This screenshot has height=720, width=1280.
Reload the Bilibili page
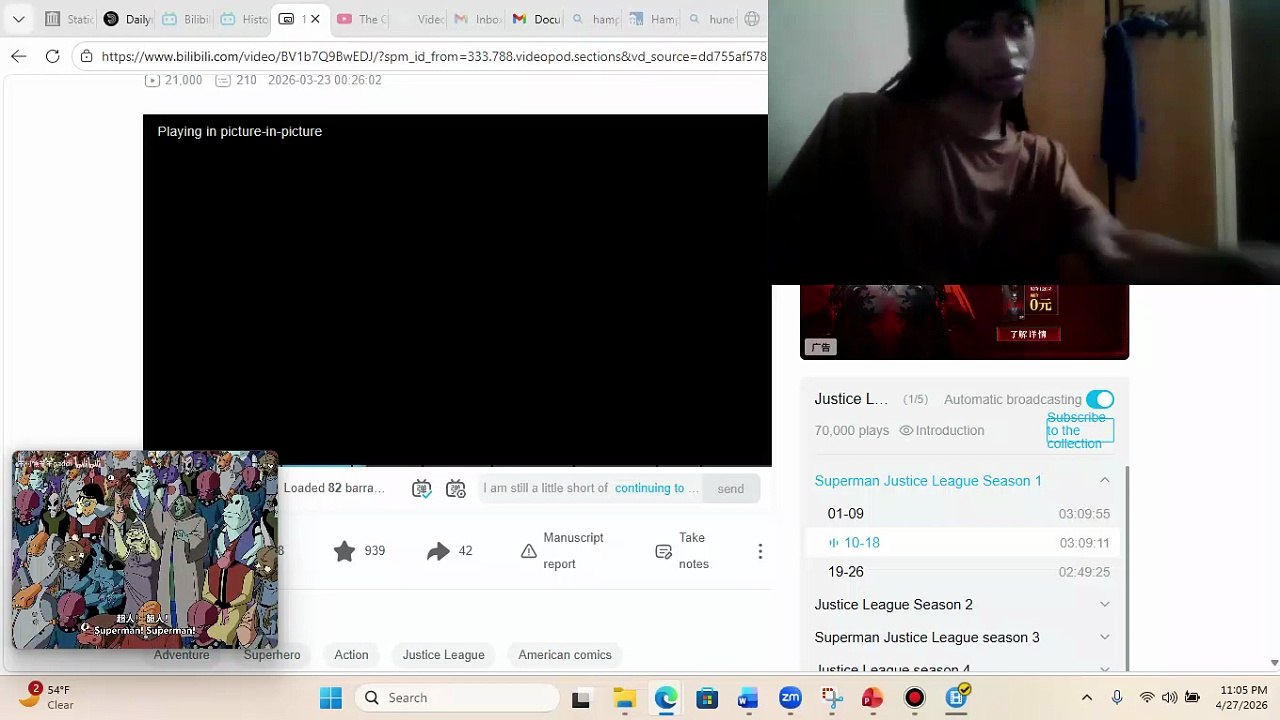53,56
